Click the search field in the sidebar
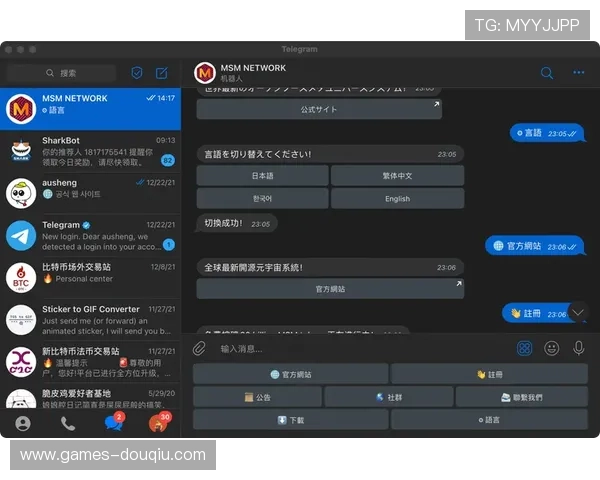The image size is (600, 480). [61, 73]
